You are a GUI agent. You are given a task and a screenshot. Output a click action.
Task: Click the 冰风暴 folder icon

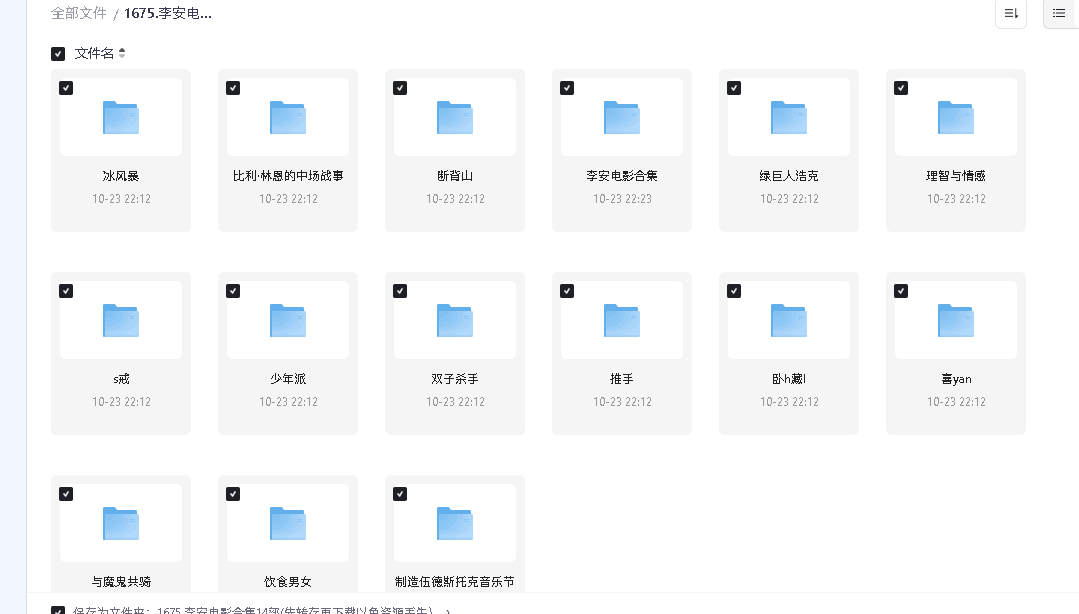[x=120, y=116]
